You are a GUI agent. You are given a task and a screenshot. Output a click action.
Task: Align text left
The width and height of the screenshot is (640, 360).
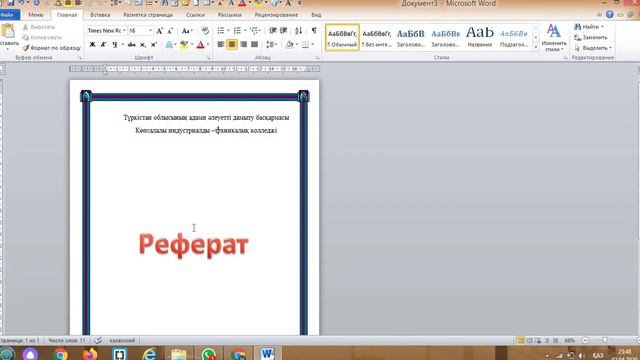pyautogui.click(x=221, y=44)
